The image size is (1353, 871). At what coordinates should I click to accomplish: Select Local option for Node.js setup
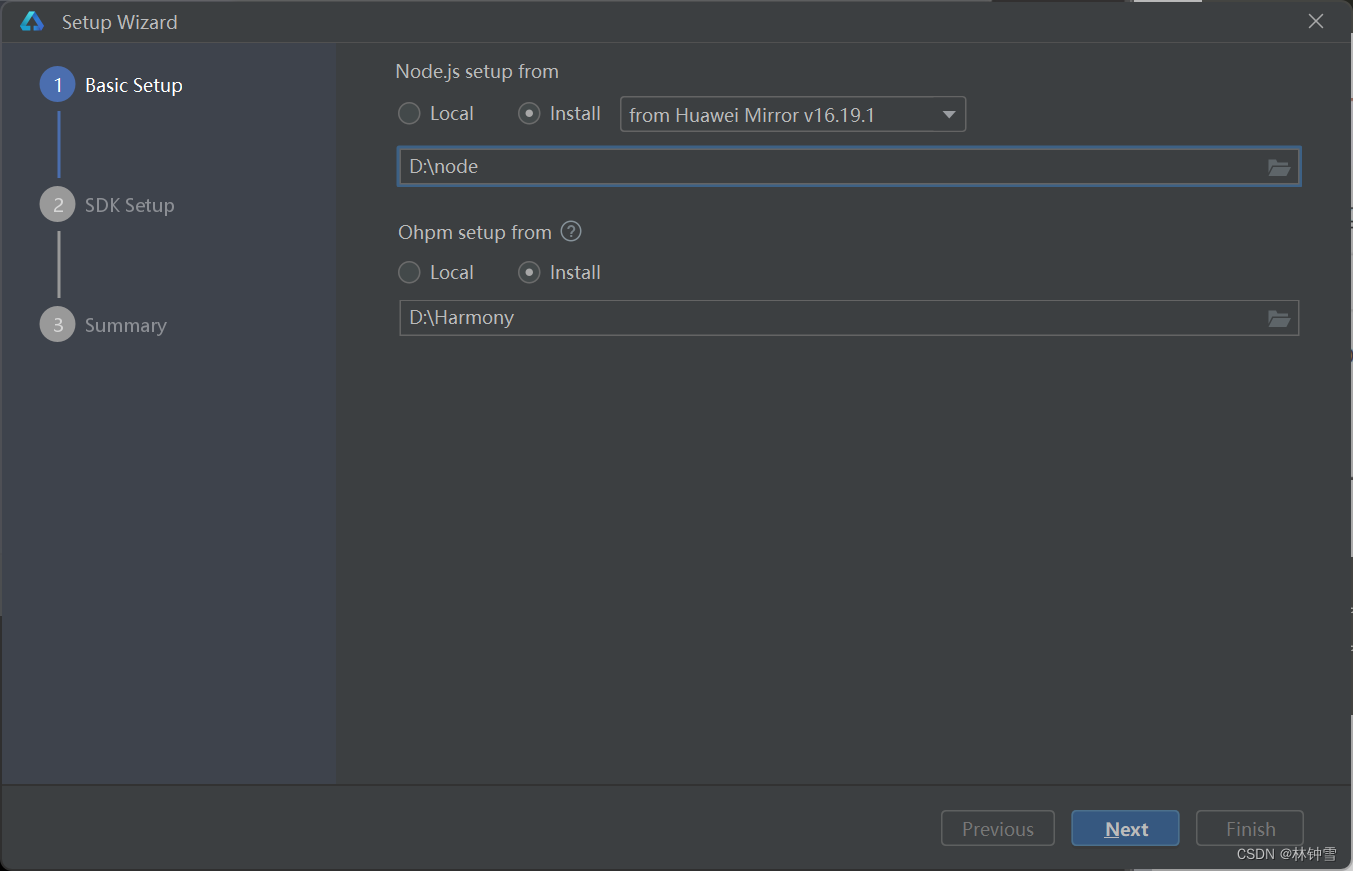tap(436, 114)
